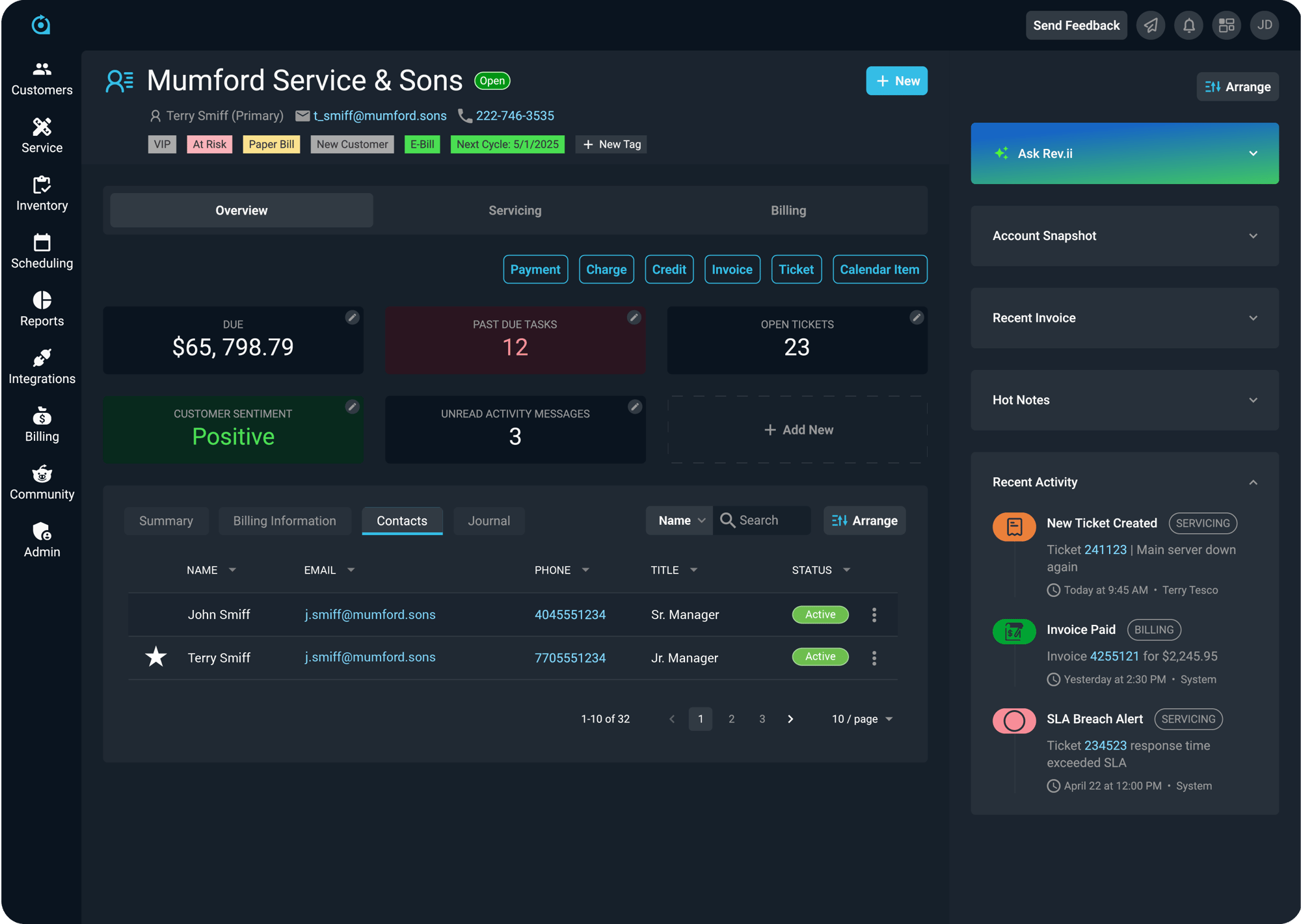Open the Customers sidebar section
Viewport: 1301px width, 924px height.
42,79
